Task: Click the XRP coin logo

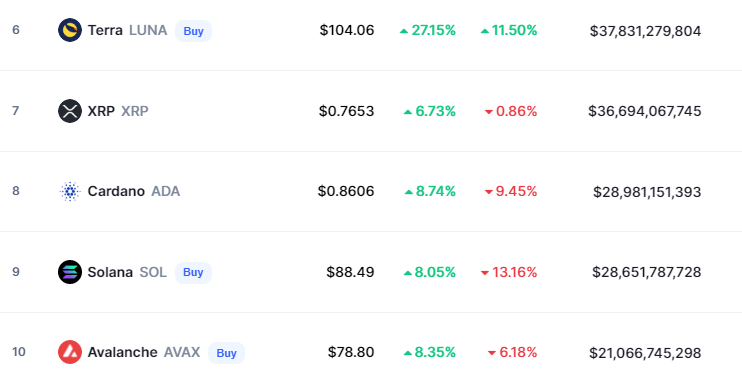Action: [70, 111]
